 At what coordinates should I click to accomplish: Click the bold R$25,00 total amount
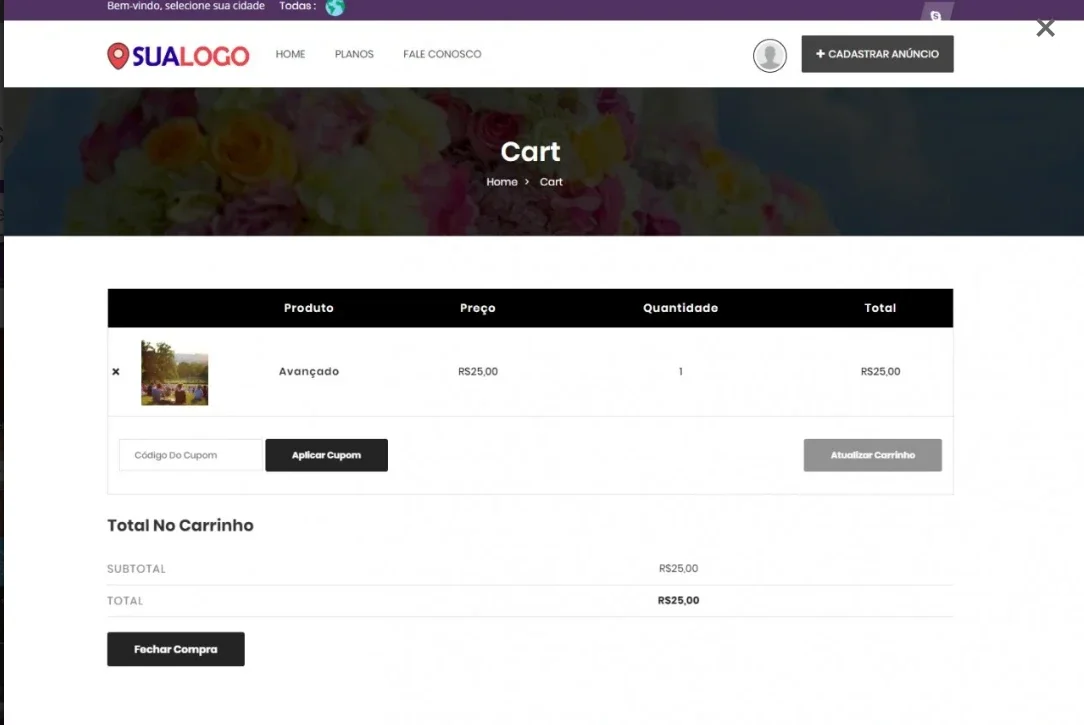[678, 601]
